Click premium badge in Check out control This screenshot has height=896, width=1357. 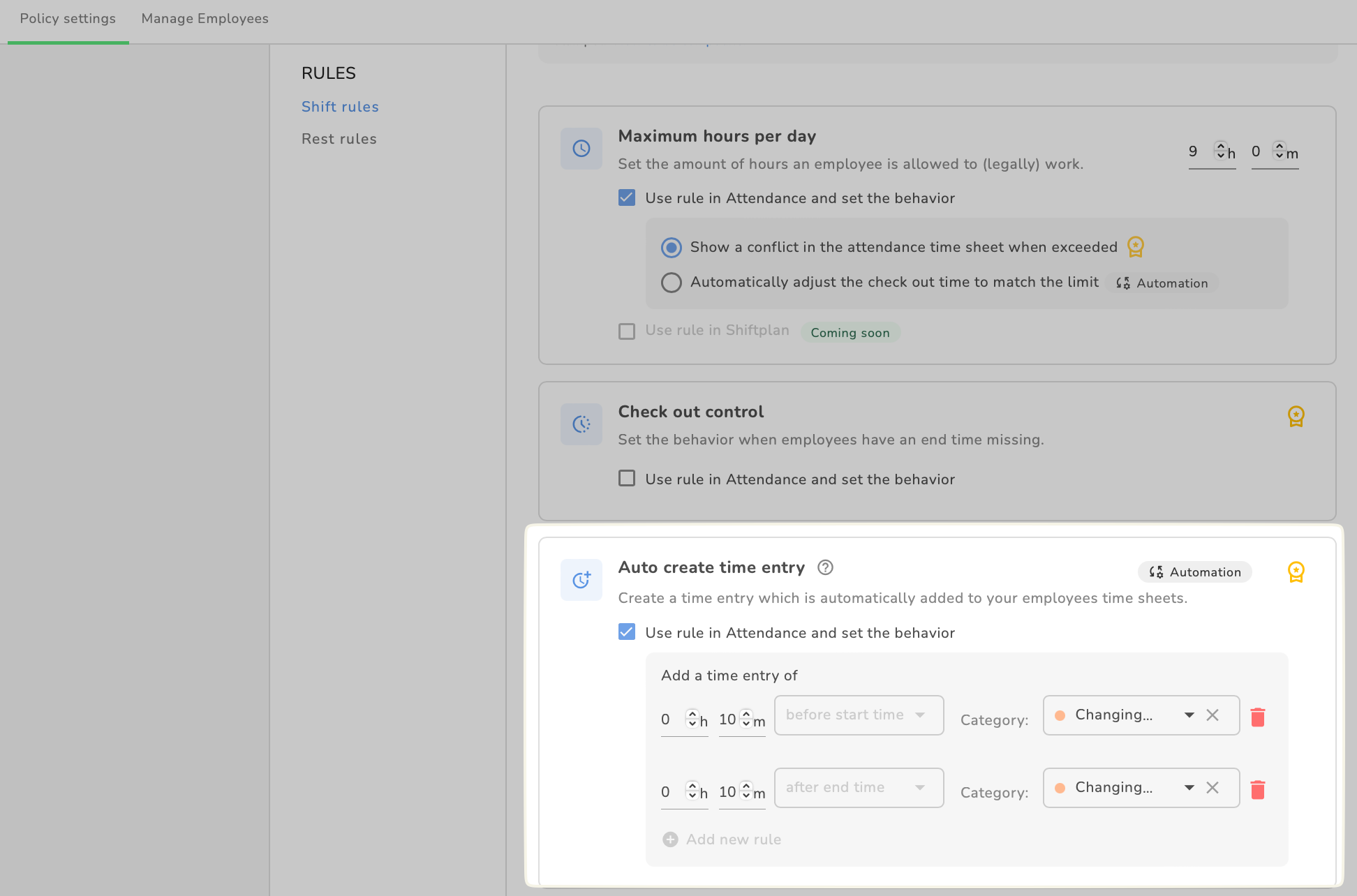(1296, 417)
